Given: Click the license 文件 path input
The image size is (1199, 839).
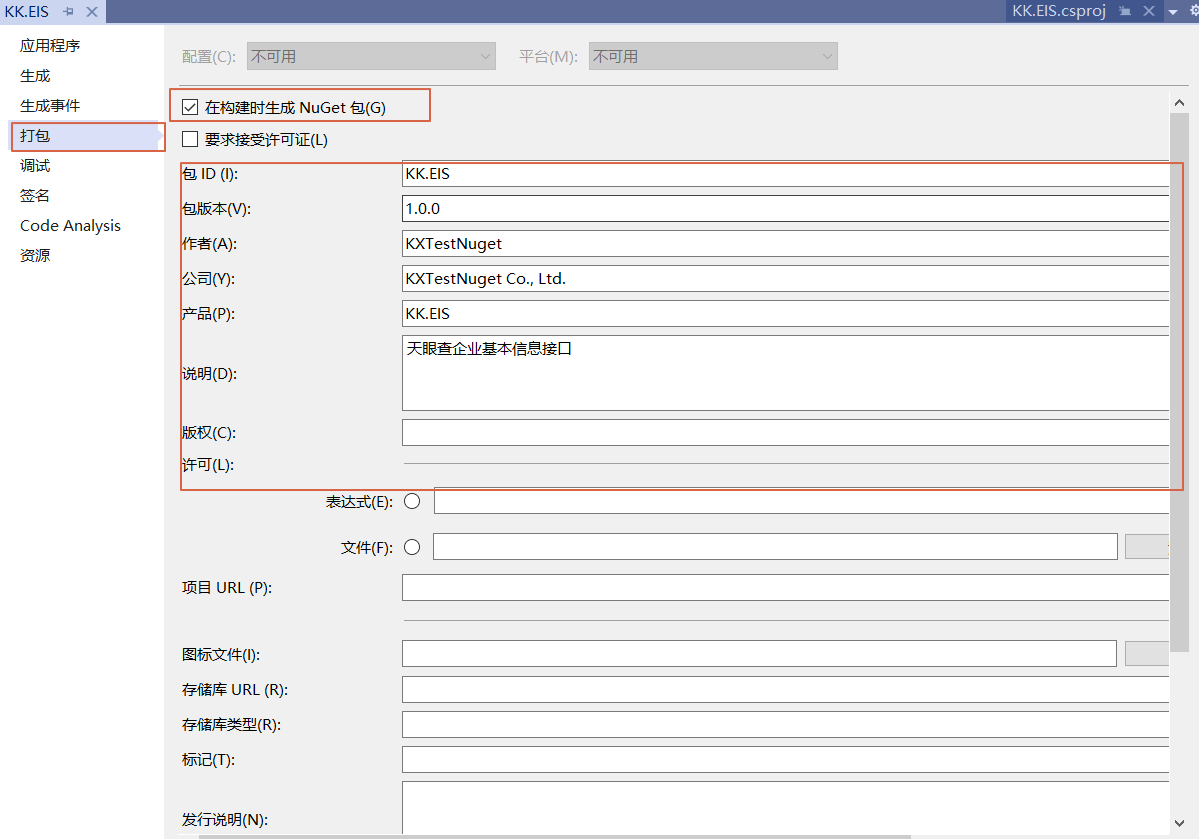Looking at the screenshot, I should pyautogui.click(x=775, y=547).
